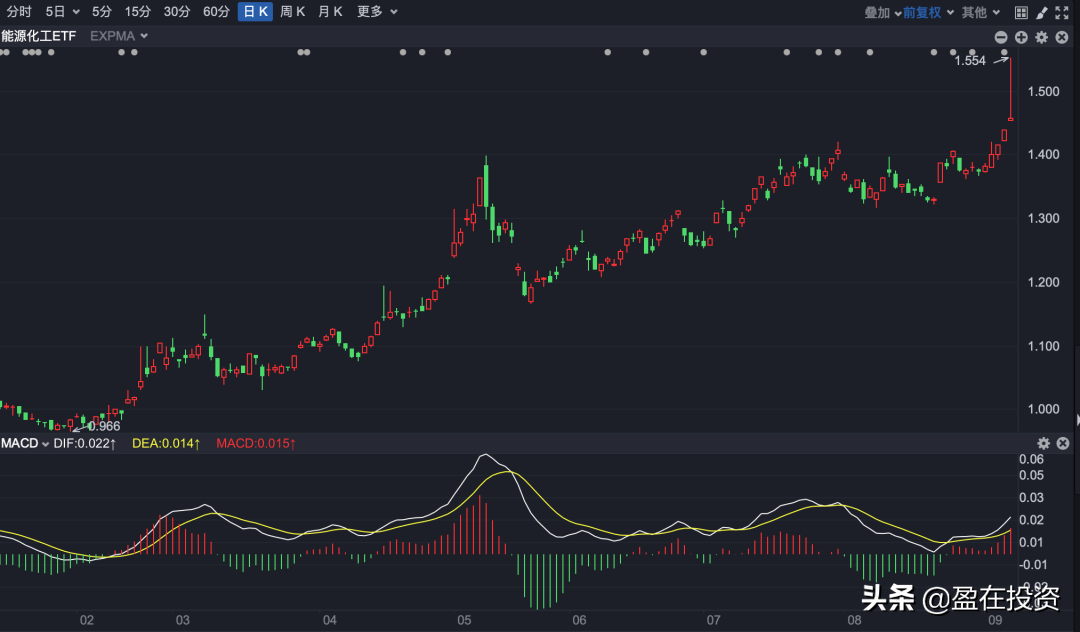Click the 能源化工ETF title text
This screenshot has width=1080, height=632.
[36, 35]
